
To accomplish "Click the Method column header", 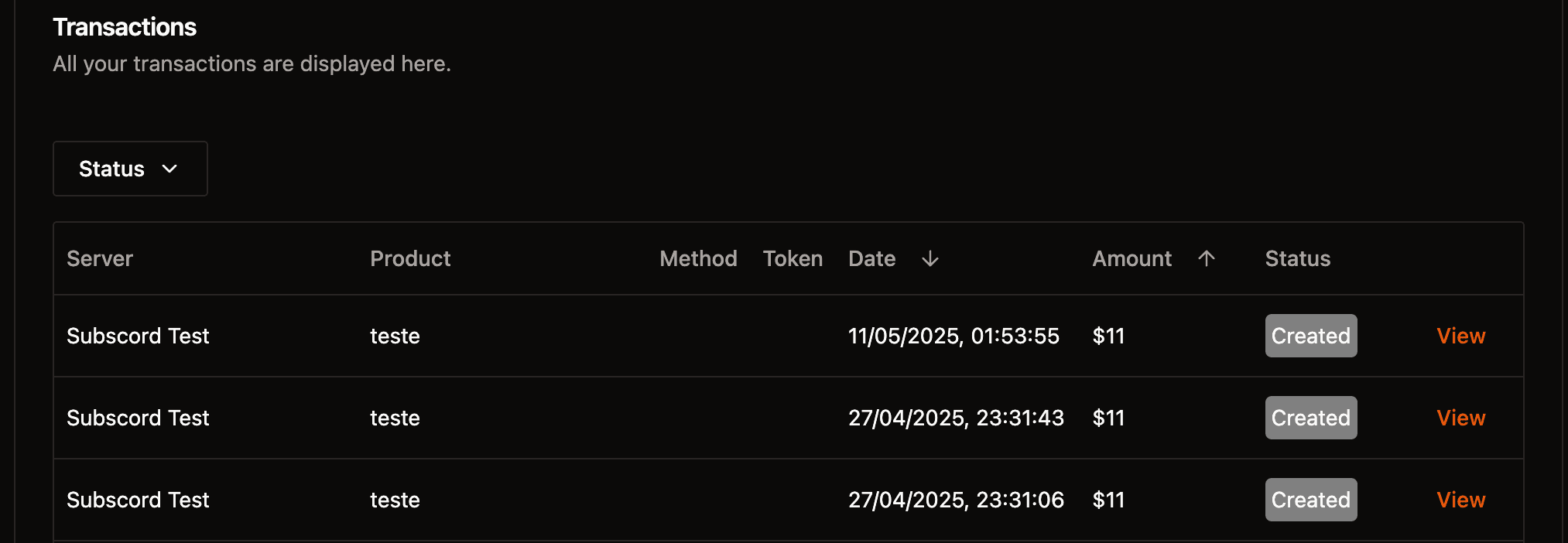I will 698,258.
